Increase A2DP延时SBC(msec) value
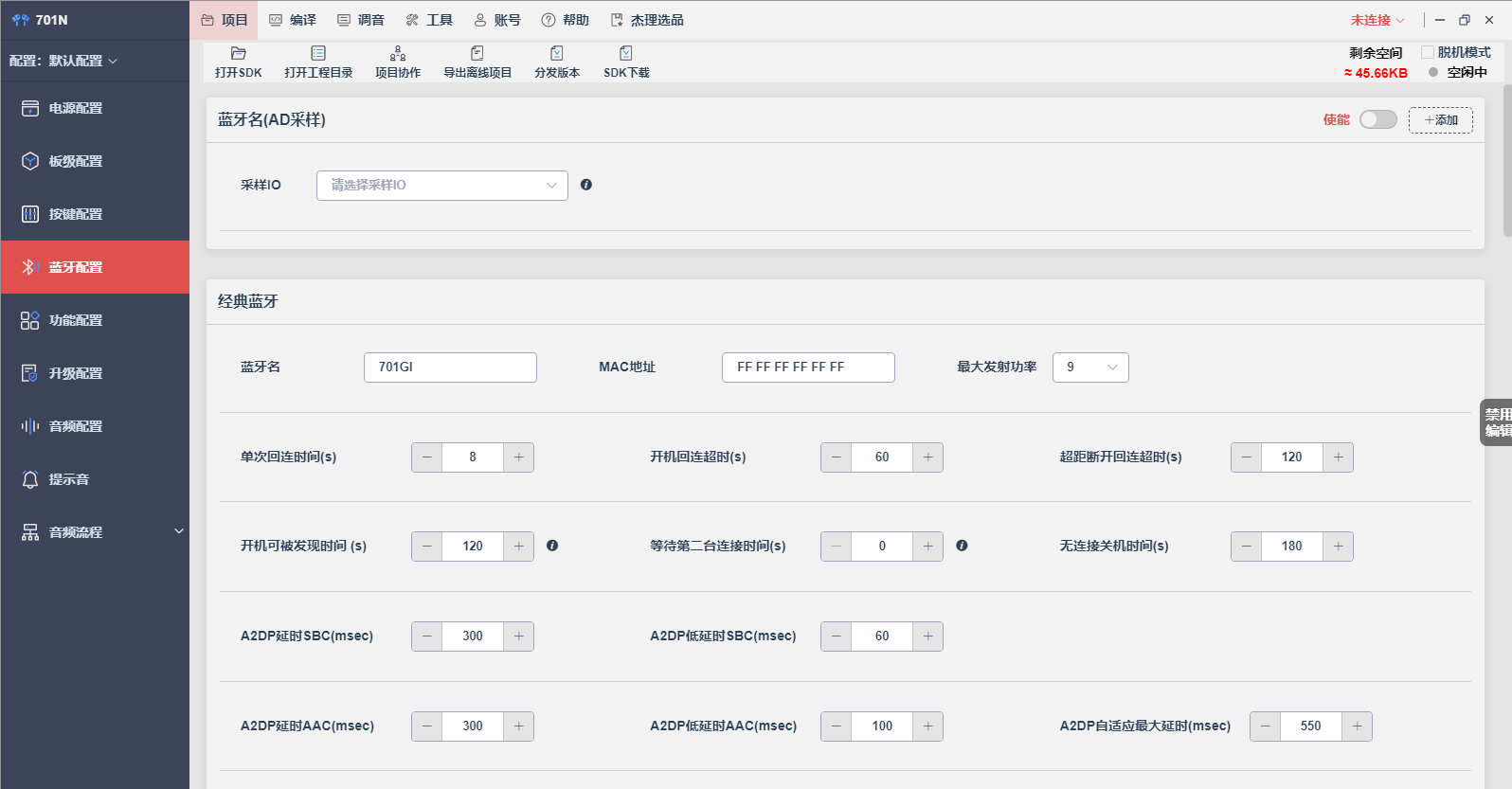 pos(519,637)
